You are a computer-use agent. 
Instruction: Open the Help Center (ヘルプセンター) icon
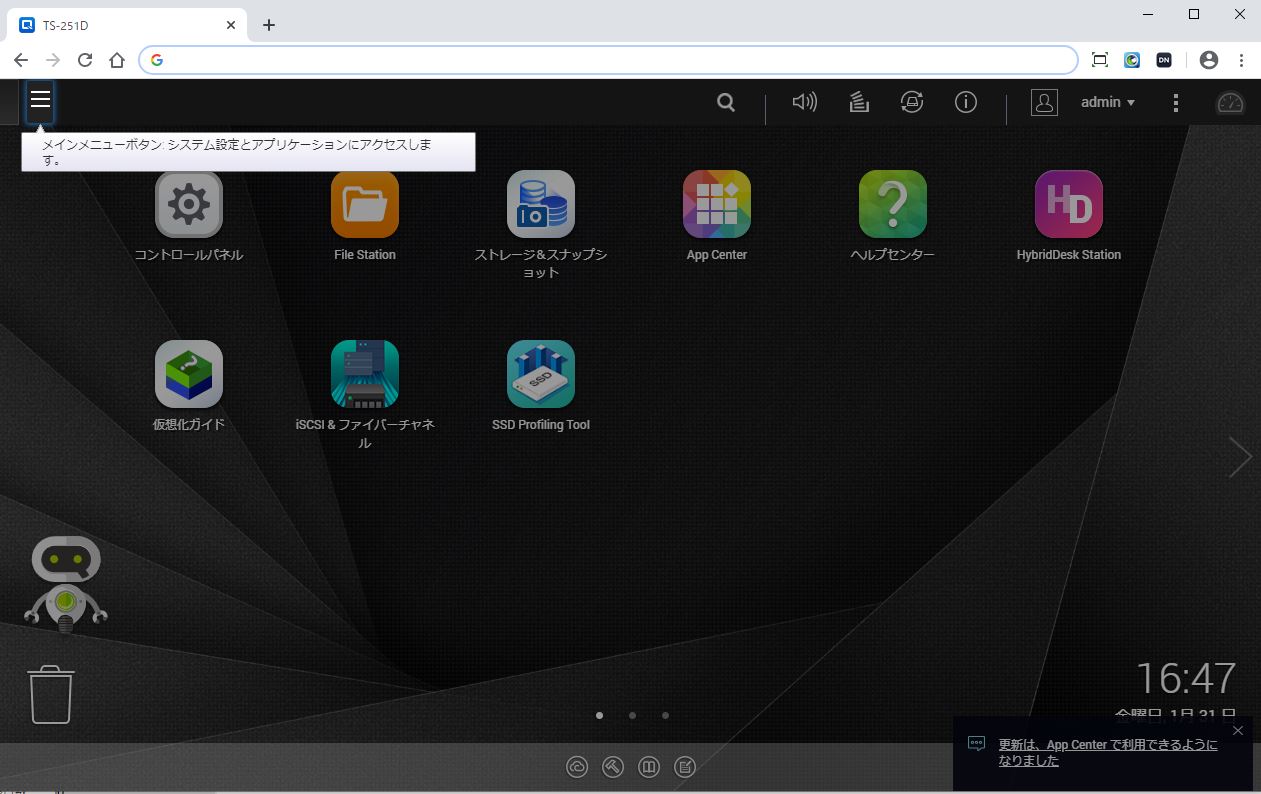893,205
